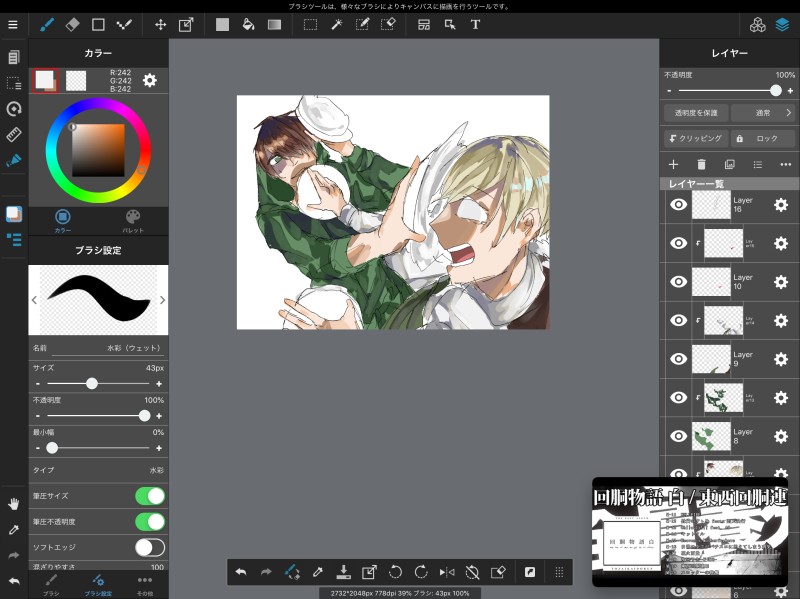Rotate canvas left in bottom toolbar

pos(395,572)
